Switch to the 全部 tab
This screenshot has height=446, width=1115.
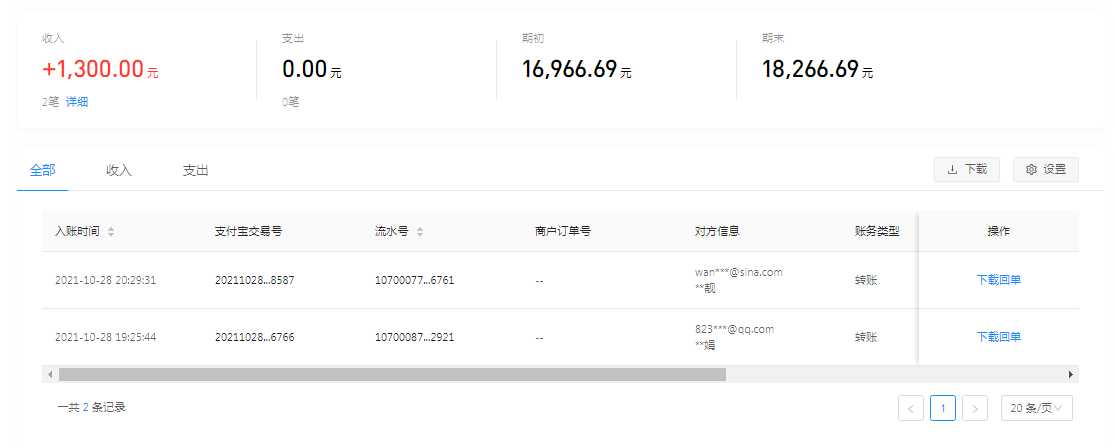pos(43,171)
